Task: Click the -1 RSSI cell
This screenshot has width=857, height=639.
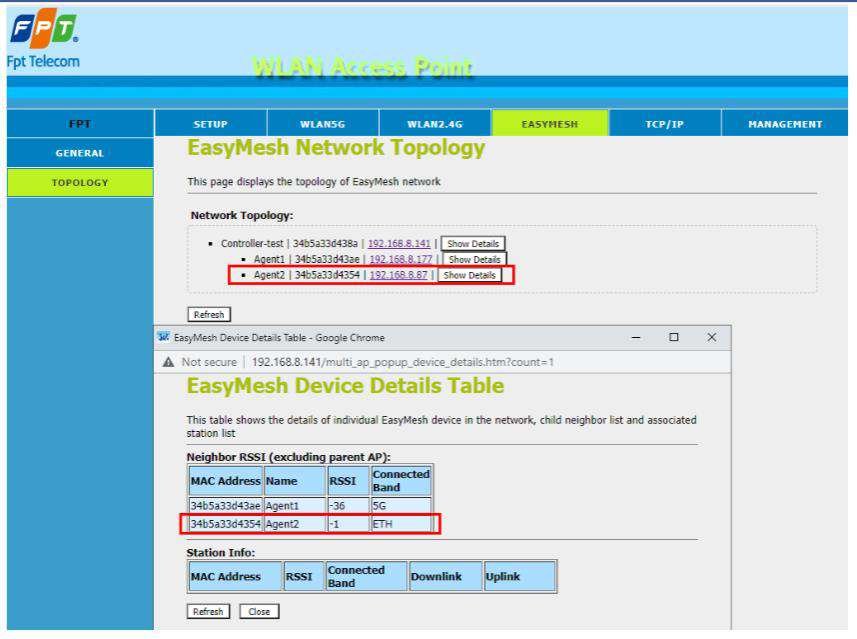Action: click(x=348, y=524)
